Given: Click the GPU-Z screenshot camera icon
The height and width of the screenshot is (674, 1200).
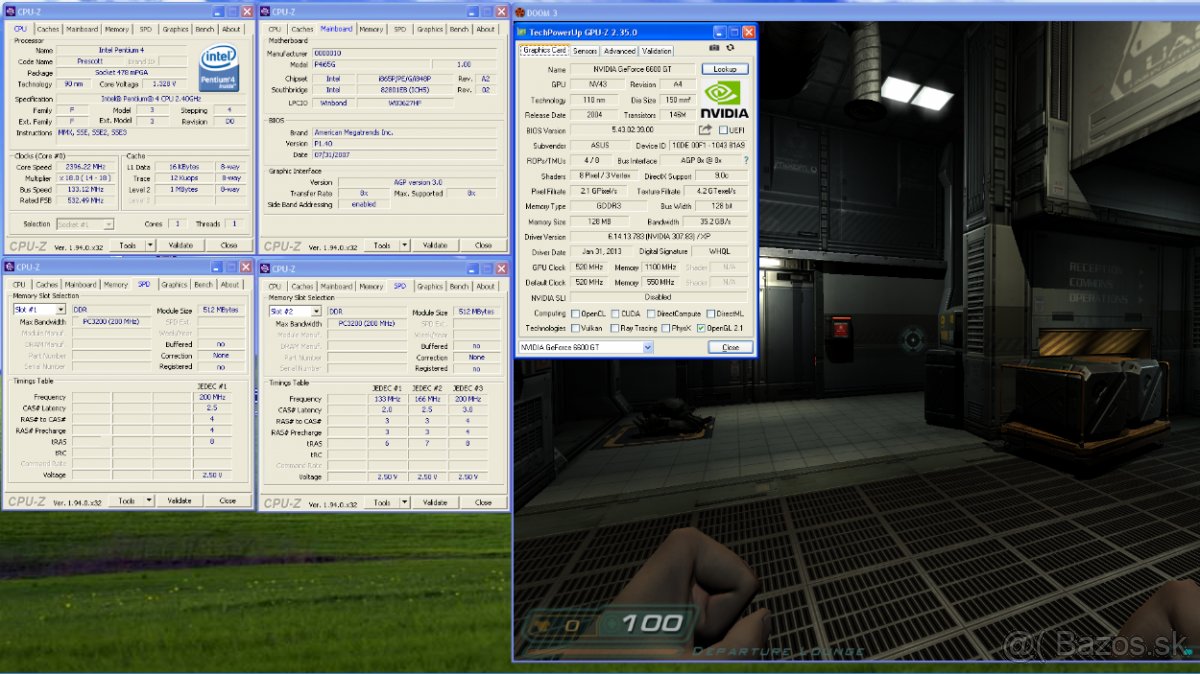Looking at the screenshot, I should [714, 47].
